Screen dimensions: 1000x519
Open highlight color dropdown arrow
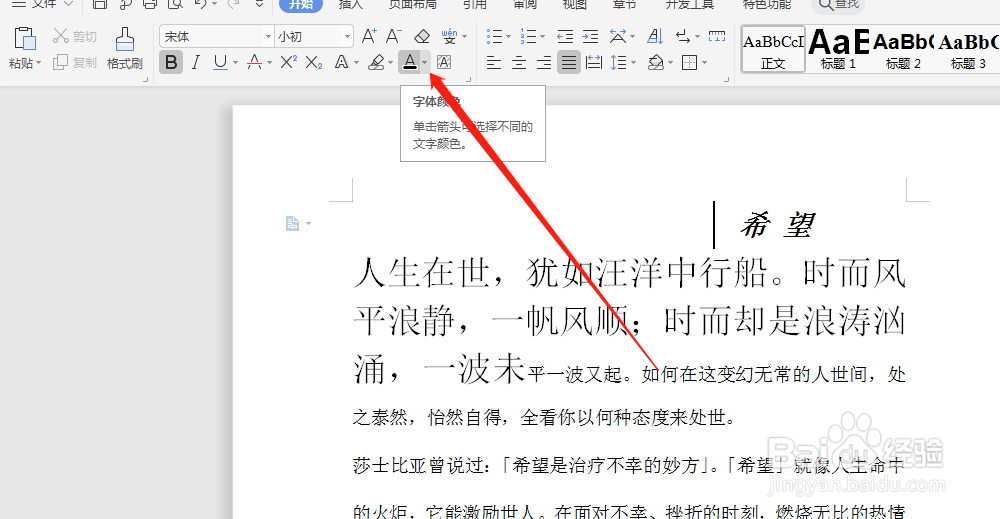coord(390,62)
